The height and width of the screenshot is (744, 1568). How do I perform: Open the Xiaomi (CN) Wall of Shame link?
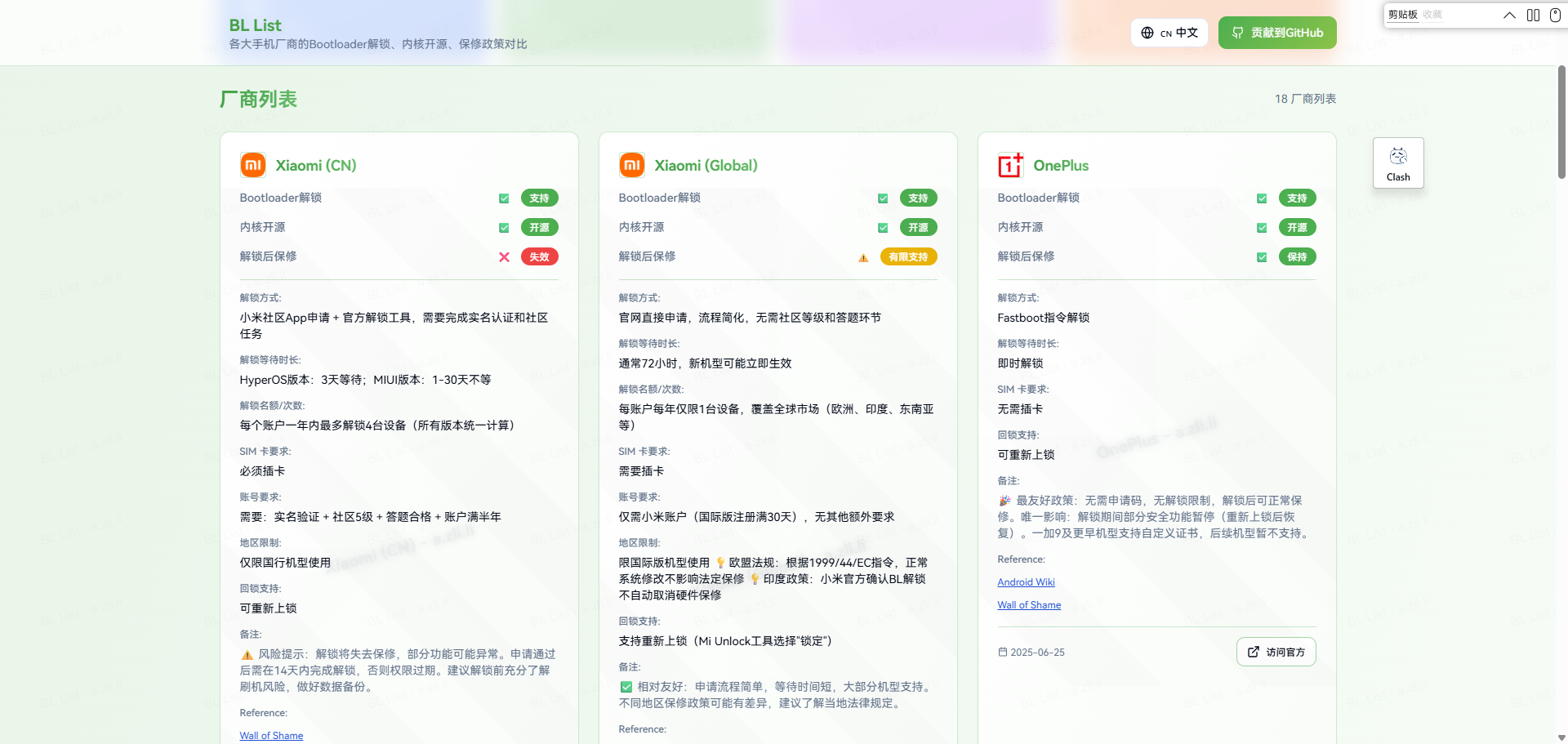coord(271,736)
